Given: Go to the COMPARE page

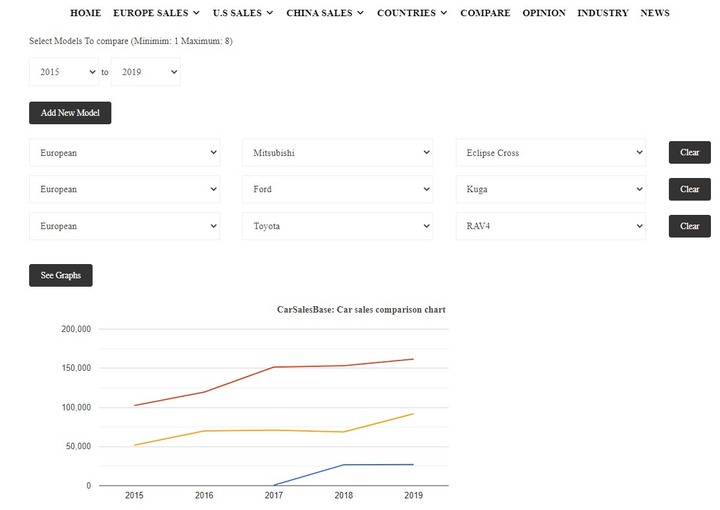Looking at the screenshot, I should 485,13.
